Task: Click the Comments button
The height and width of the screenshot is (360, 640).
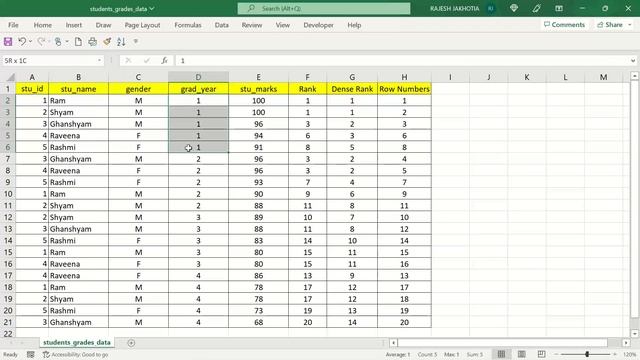Action: (x=564, y=25)
